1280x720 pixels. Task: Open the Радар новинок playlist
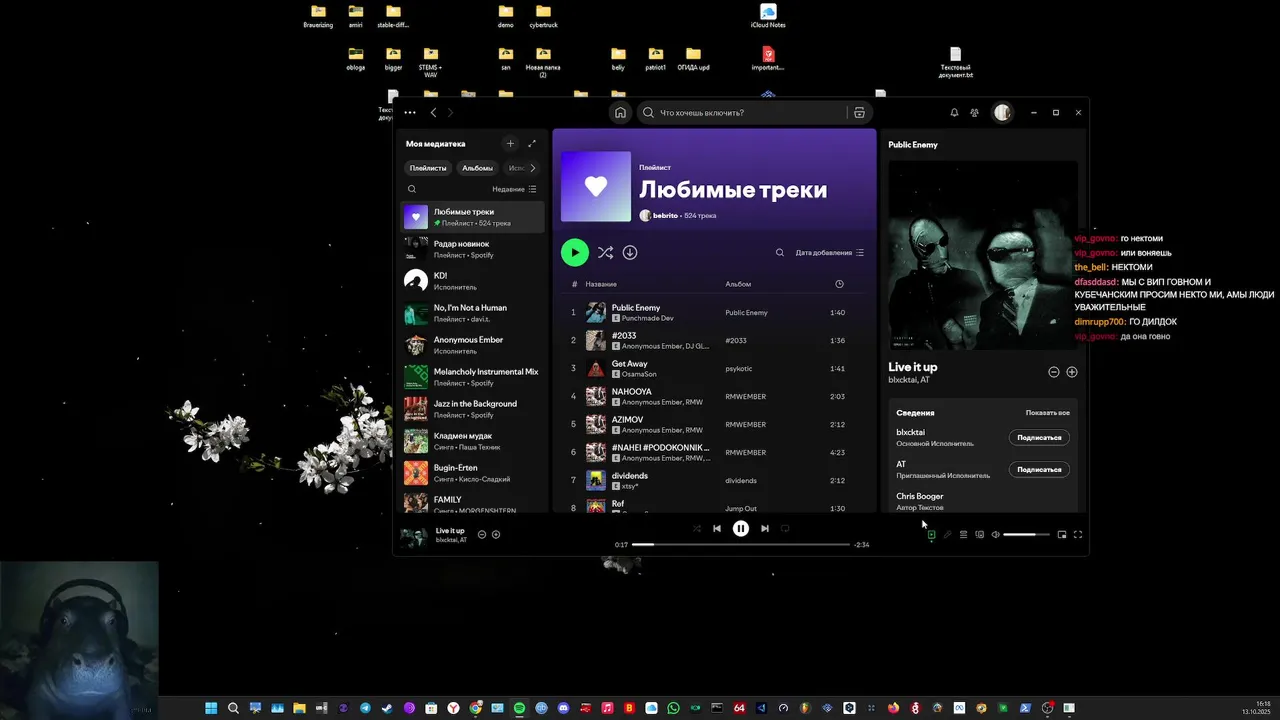tap(473, 249)
